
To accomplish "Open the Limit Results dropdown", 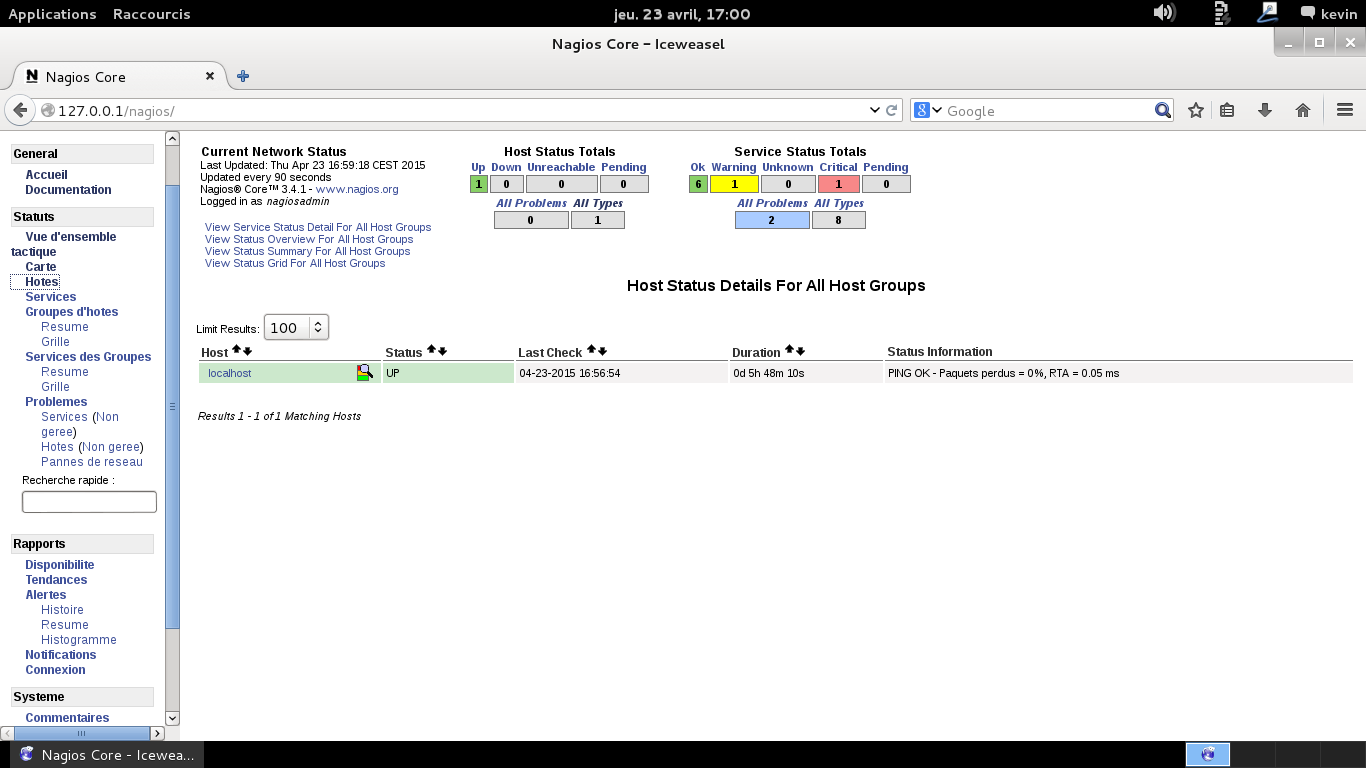I will coord(296,327).
